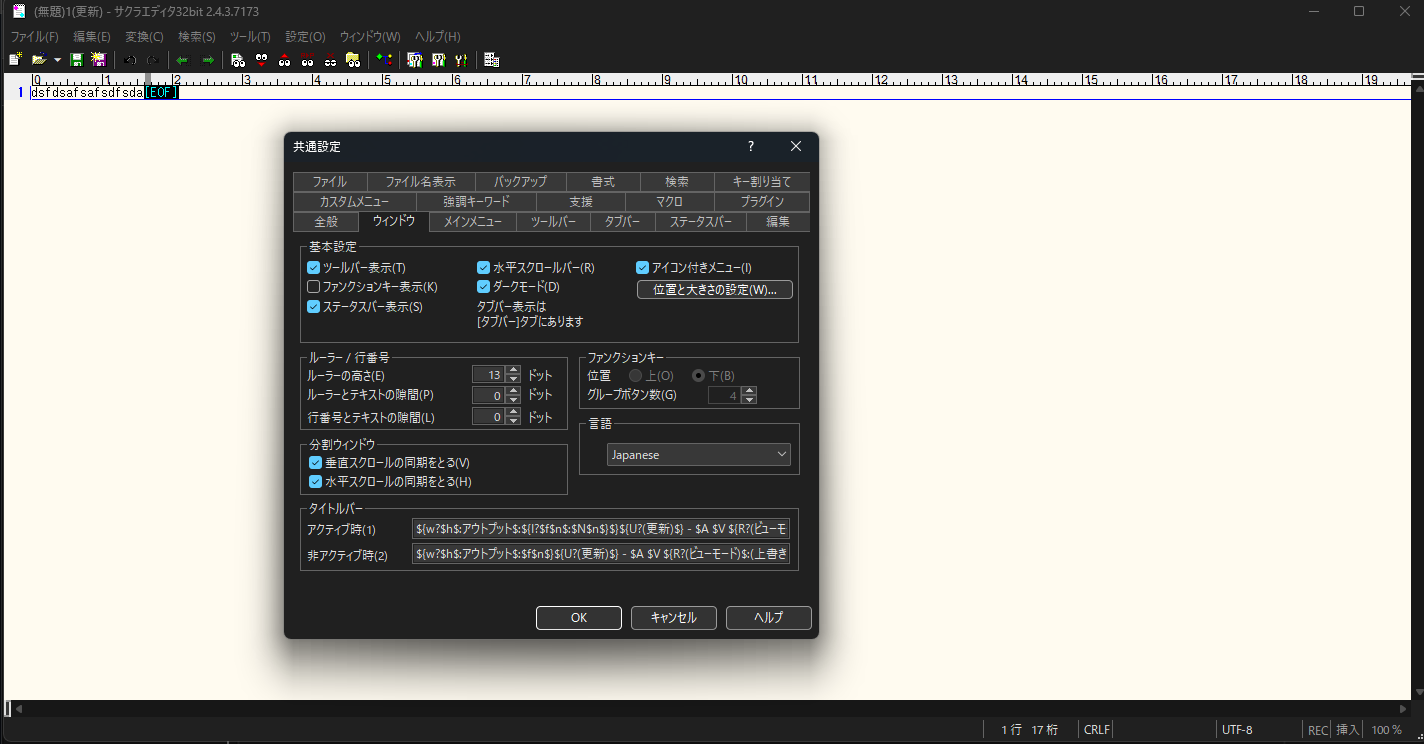Click the Undo toolbar icon

click(x=130, y=60)
